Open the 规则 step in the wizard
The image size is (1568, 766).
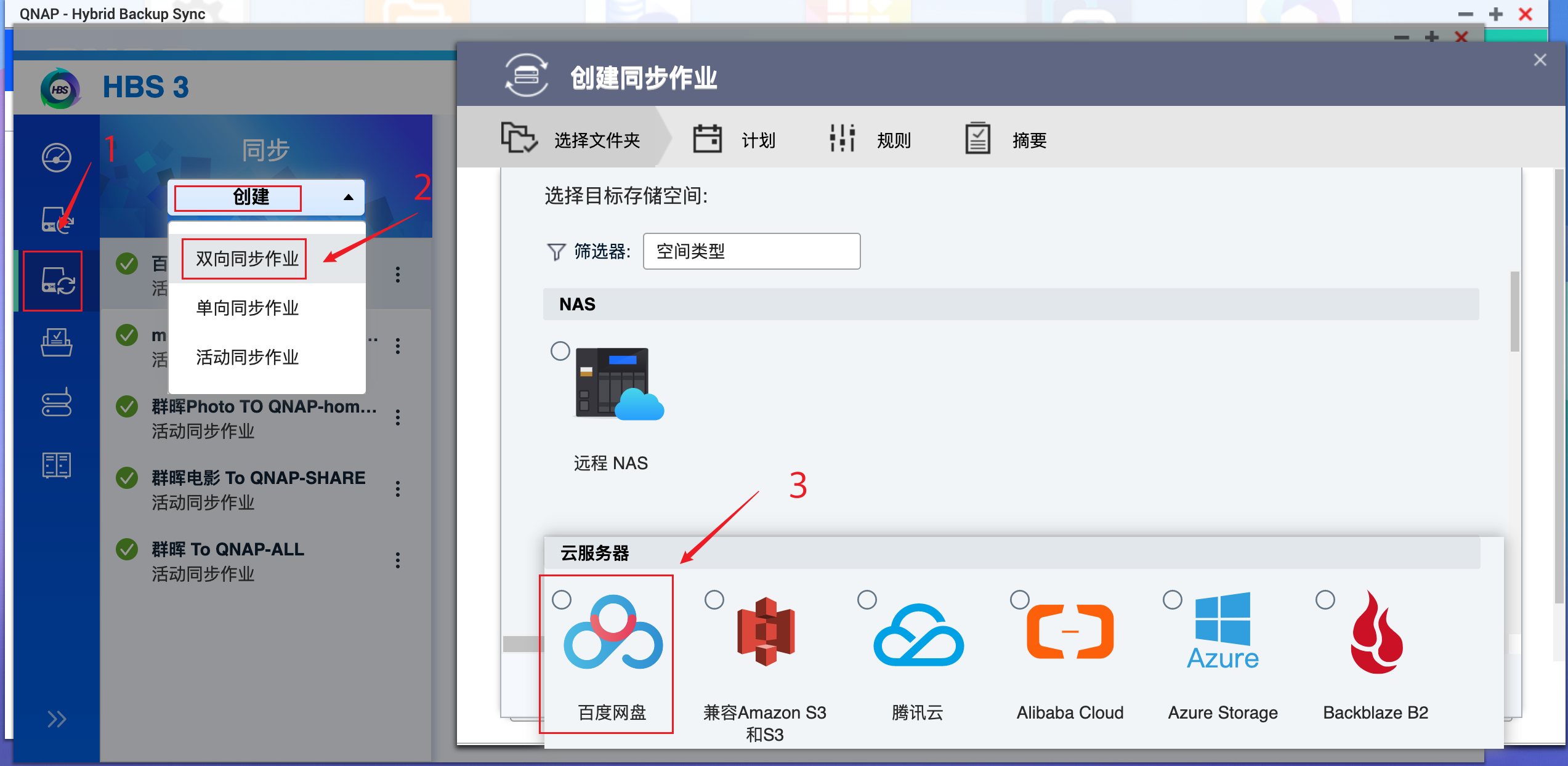pos(870,139)
